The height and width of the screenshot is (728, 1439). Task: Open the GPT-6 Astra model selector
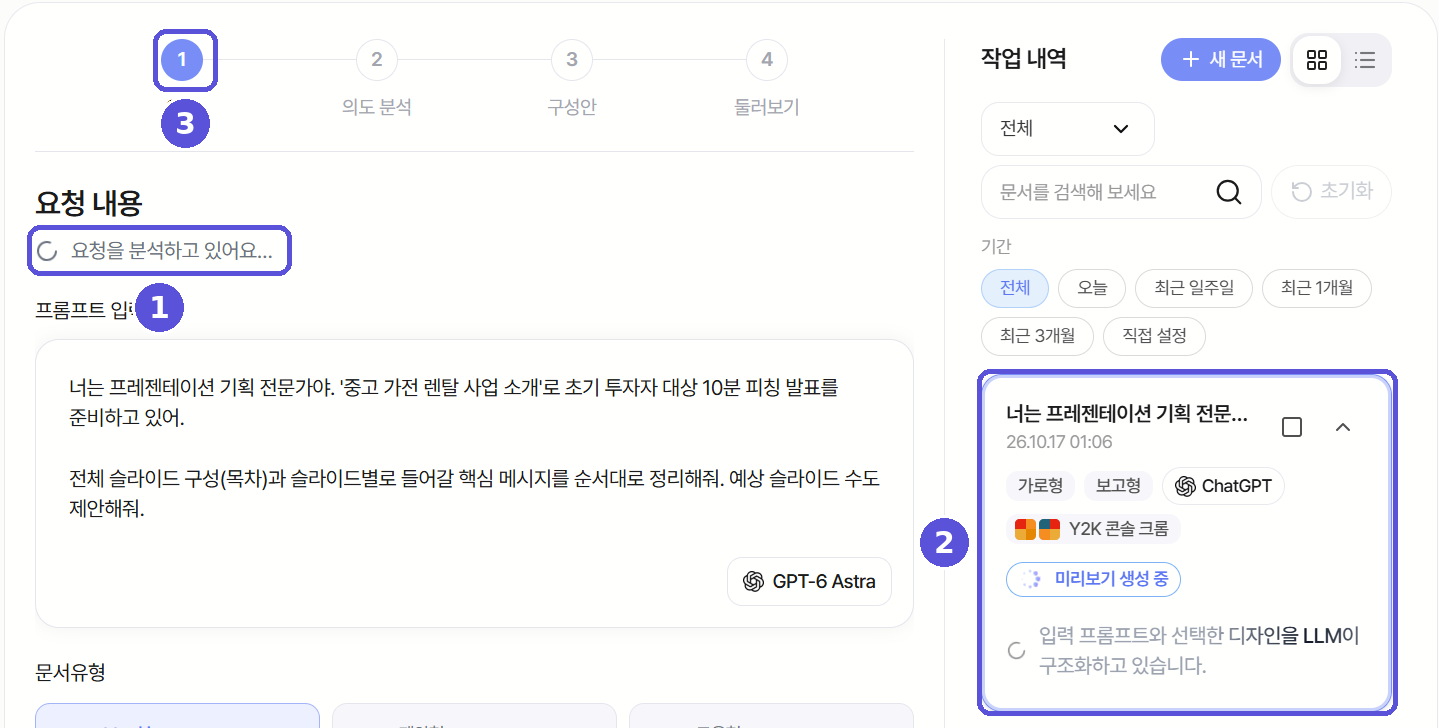pyautogui.click(x=809, y=581)
